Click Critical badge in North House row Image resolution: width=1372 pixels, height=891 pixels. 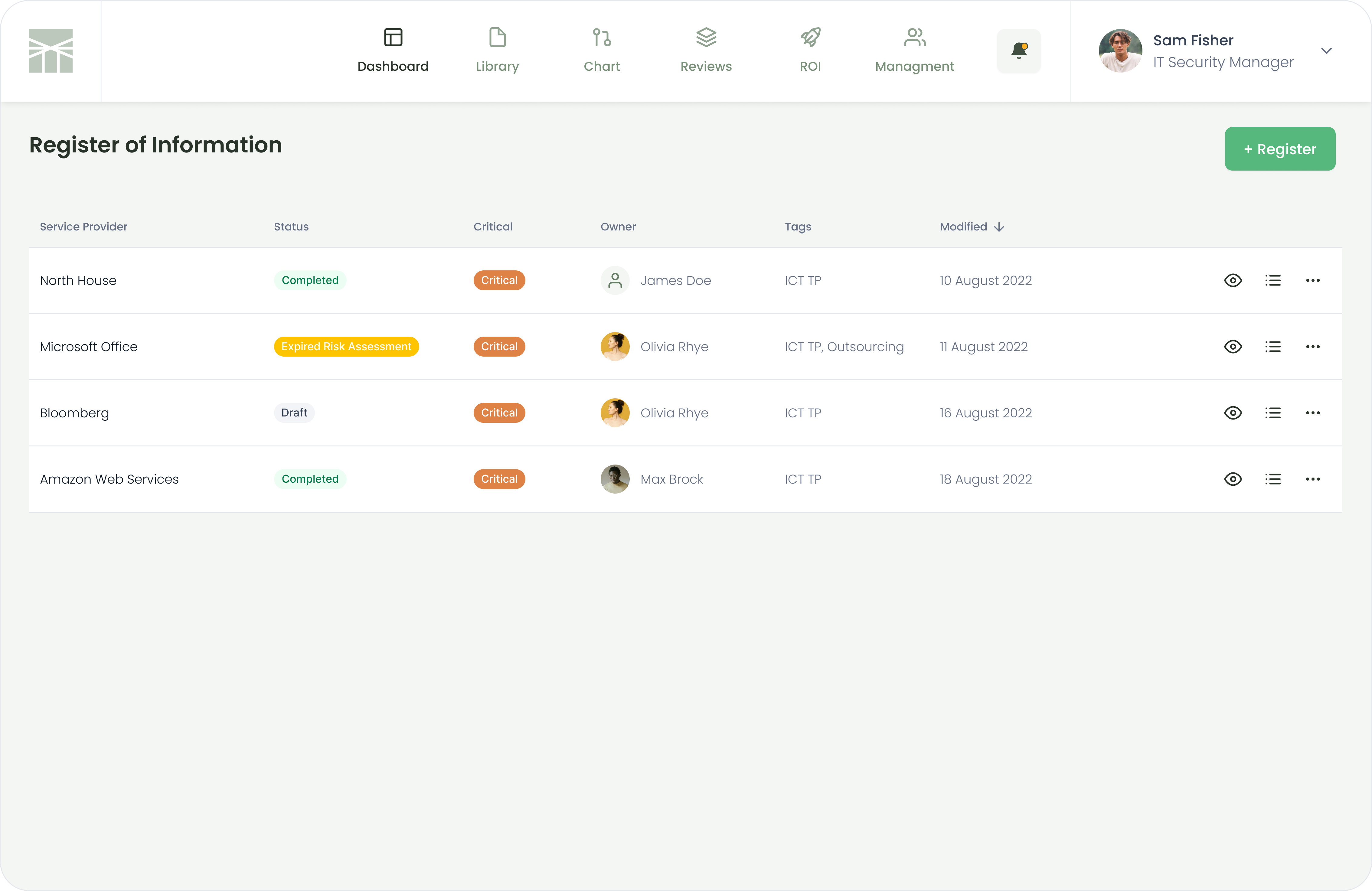tap(499, 280)
